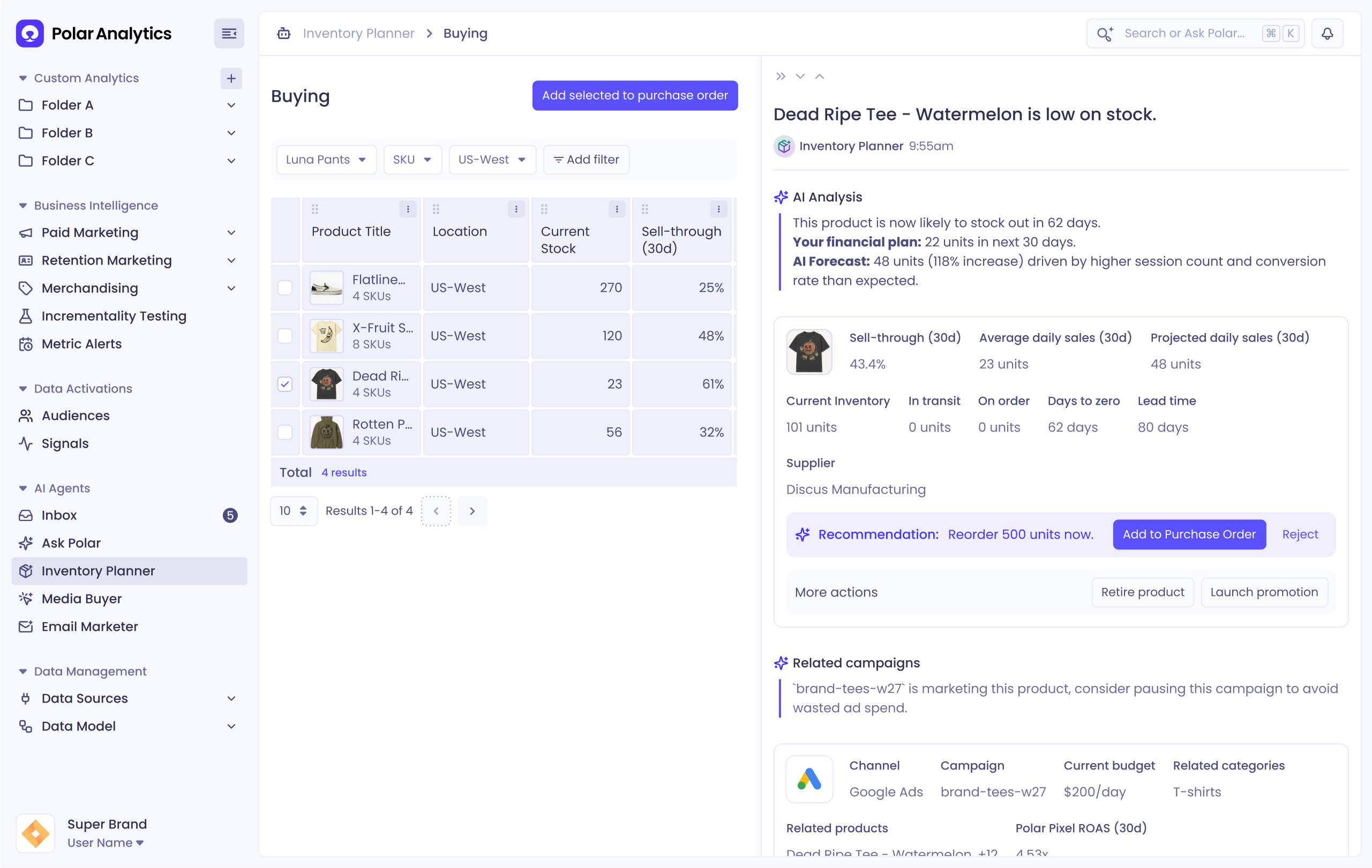
Task: Click the Polar Analytics logo icon
Action: [29, 34]
